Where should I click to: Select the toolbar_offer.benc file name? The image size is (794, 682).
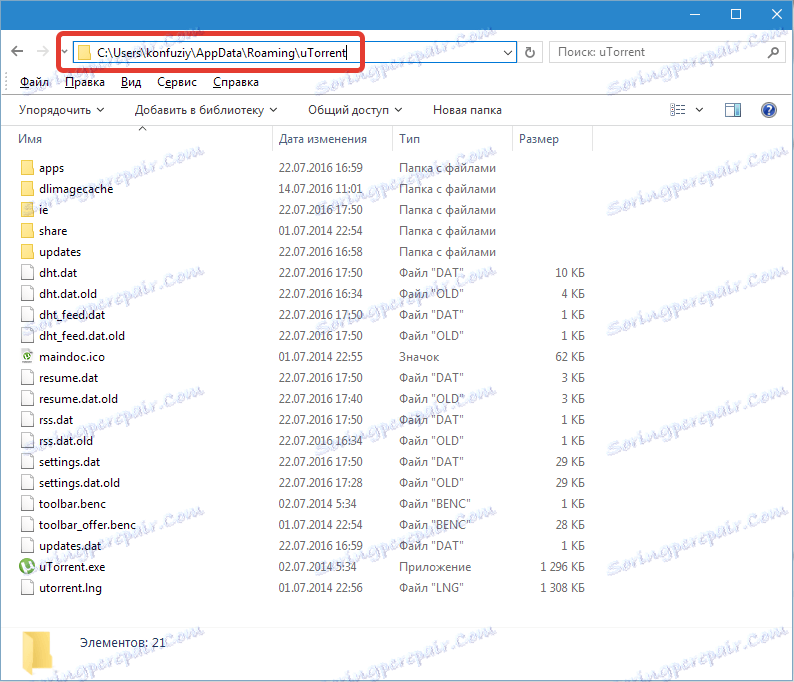tap(88, 525)
